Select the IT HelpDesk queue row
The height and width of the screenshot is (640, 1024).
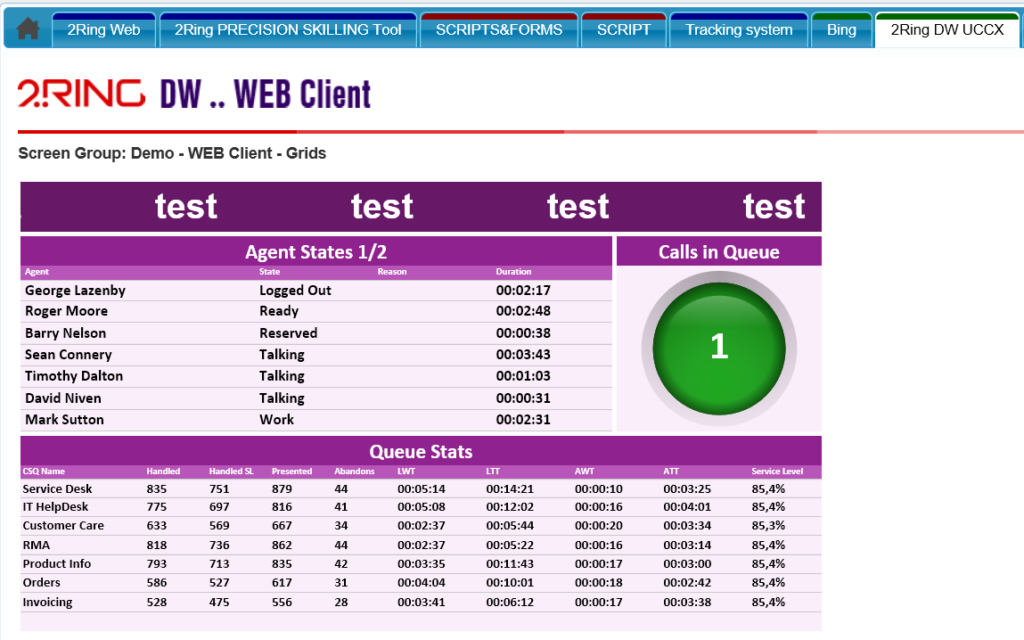pyautogui.click(x=421, y=507)
